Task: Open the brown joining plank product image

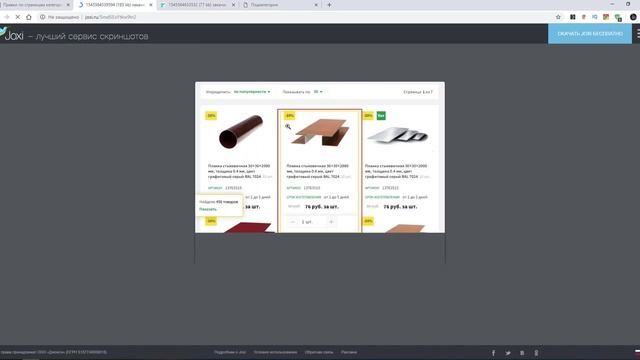Action: [x=320, y=132]
